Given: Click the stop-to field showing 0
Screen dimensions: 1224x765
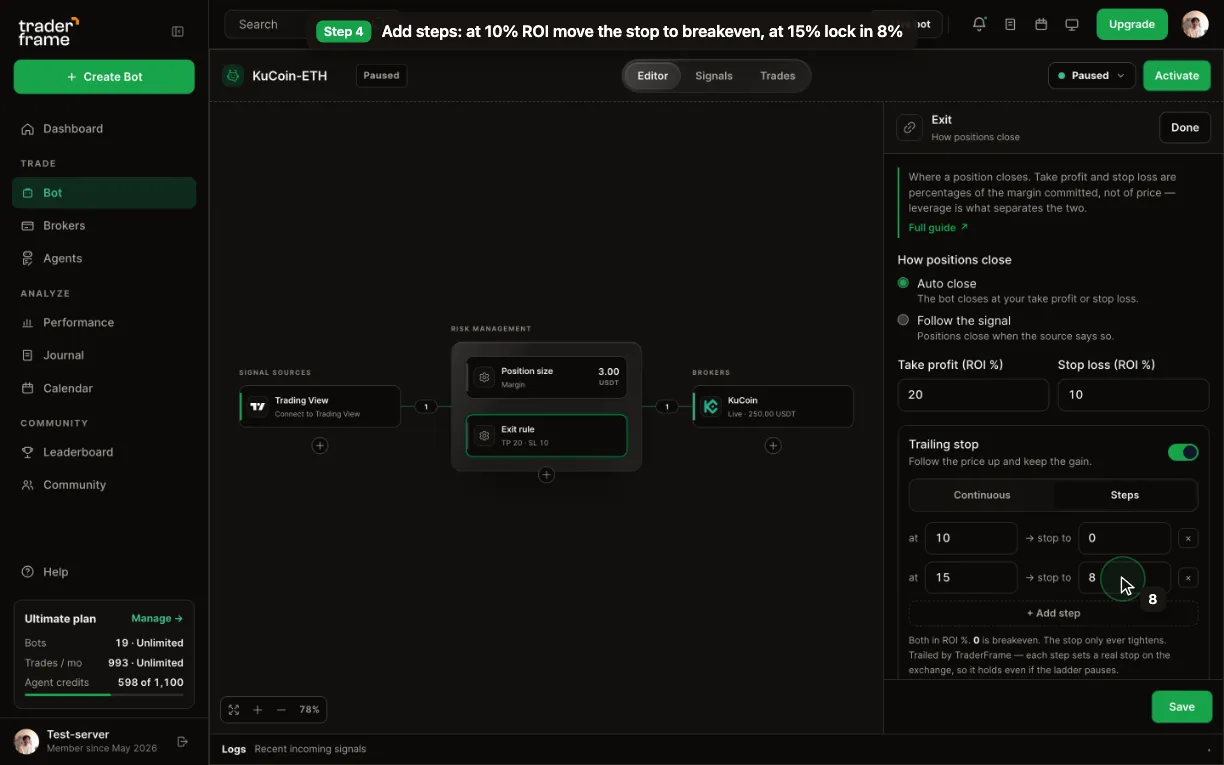Looking at the screenshot, I should [1124, 538].
